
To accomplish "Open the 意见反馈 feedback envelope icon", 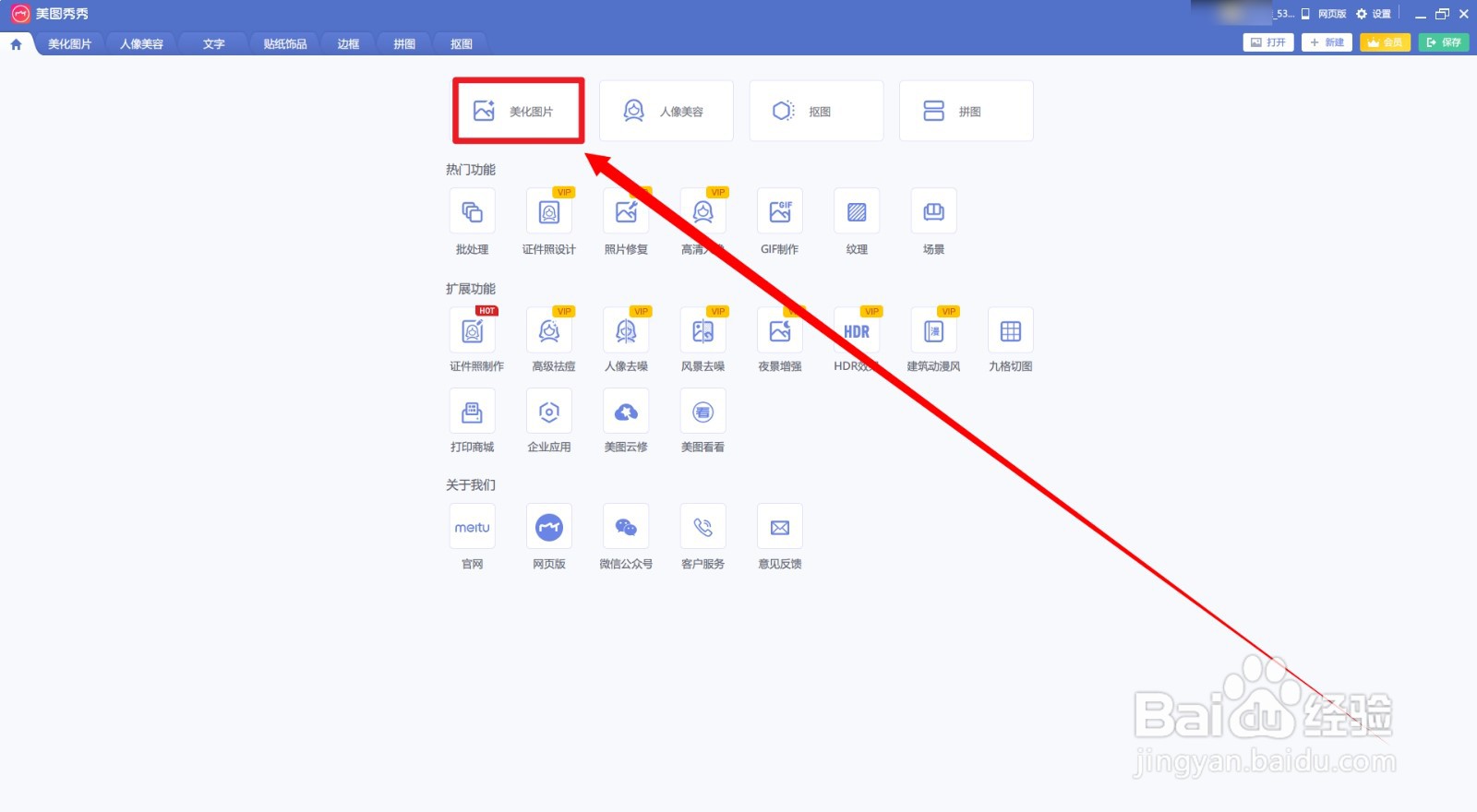I will point(780,527).
